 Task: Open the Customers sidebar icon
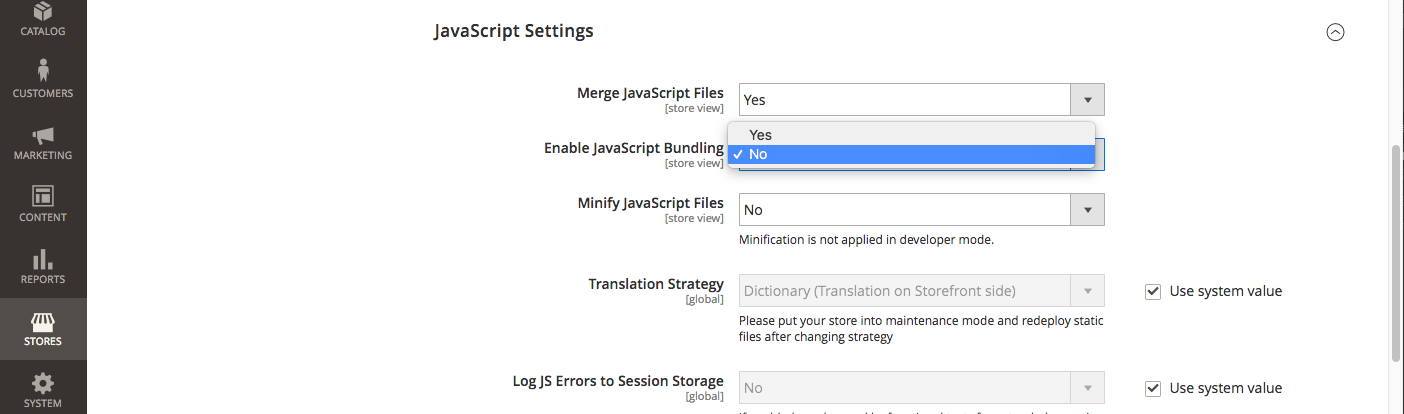click(43, 72)
